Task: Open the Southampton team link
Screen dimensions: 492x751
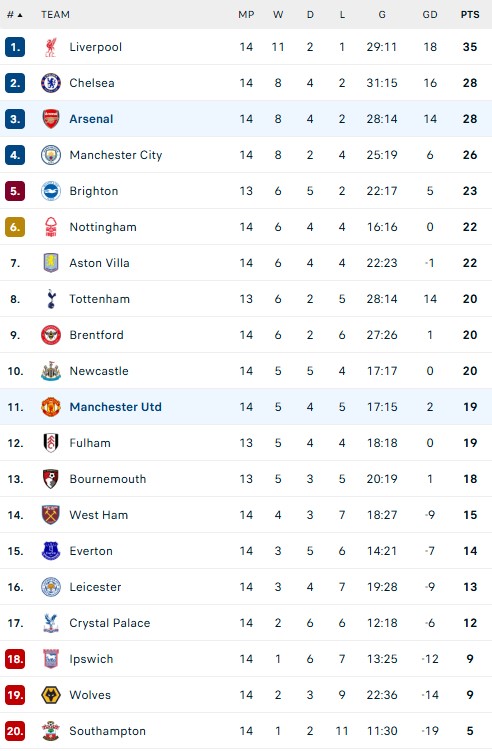Action: tap(107, 731)
